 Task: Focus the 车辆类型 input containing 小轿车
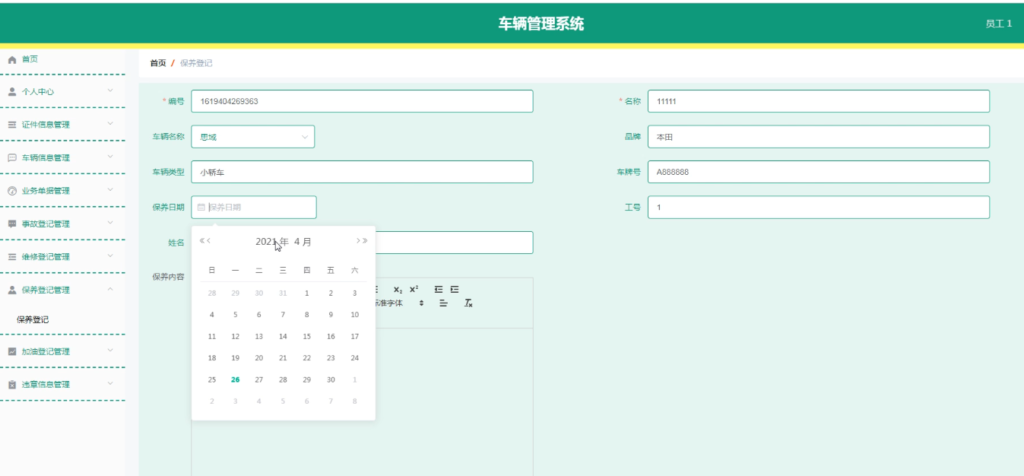(x=362, y=172)
